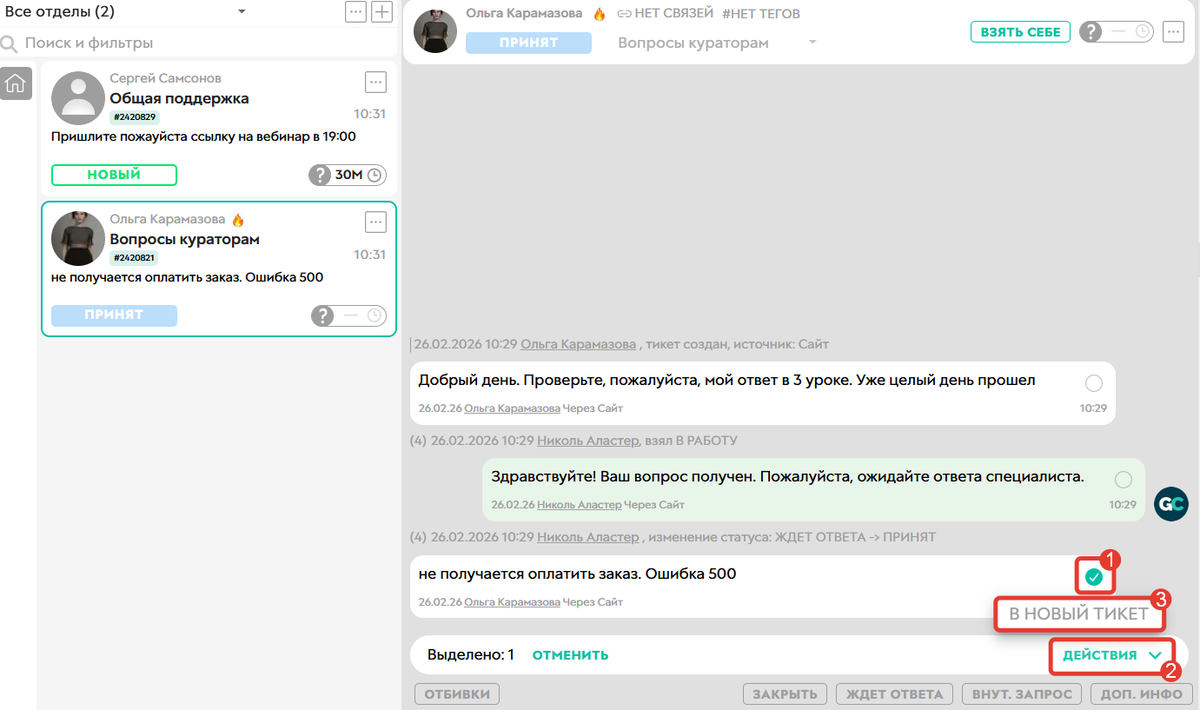Choose В НОВЫЙ ТИКЕТ from the menu
Viewport: 1200px width, 710px height.
tap(1078, 614)
